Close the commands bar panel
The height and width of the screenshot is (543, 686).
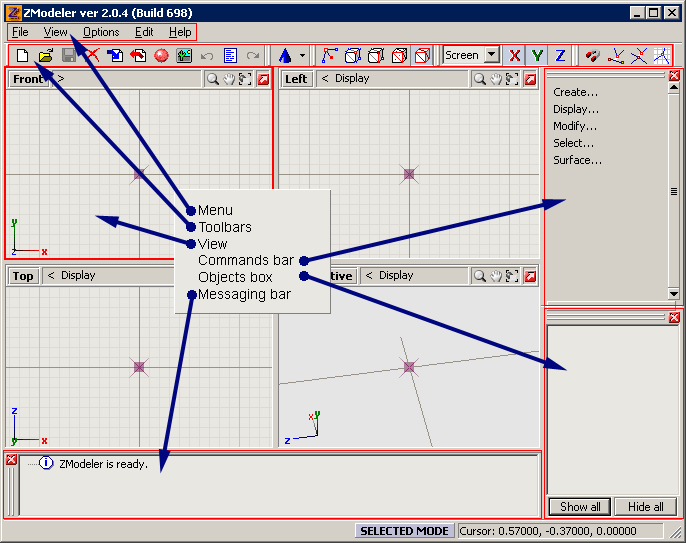pos(674,75)
